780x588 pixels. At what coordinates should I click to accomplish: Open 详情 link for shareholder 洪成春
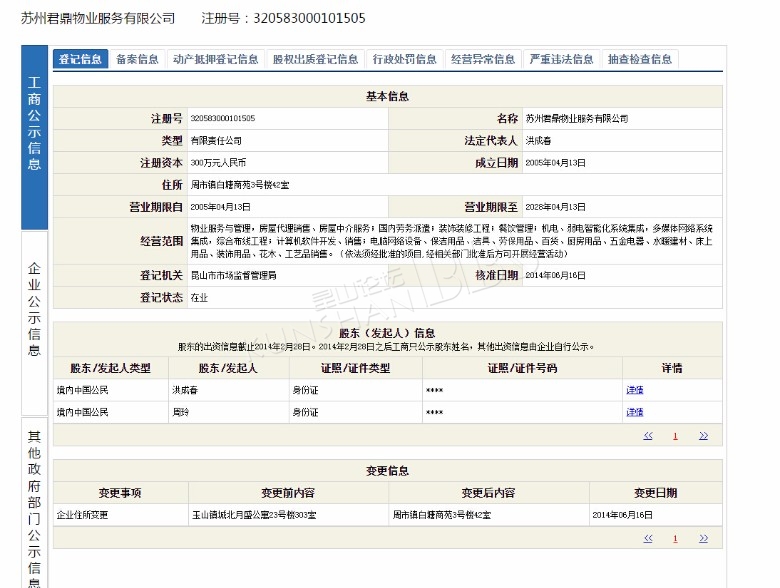pyautogui.click(x=635, y=390)
